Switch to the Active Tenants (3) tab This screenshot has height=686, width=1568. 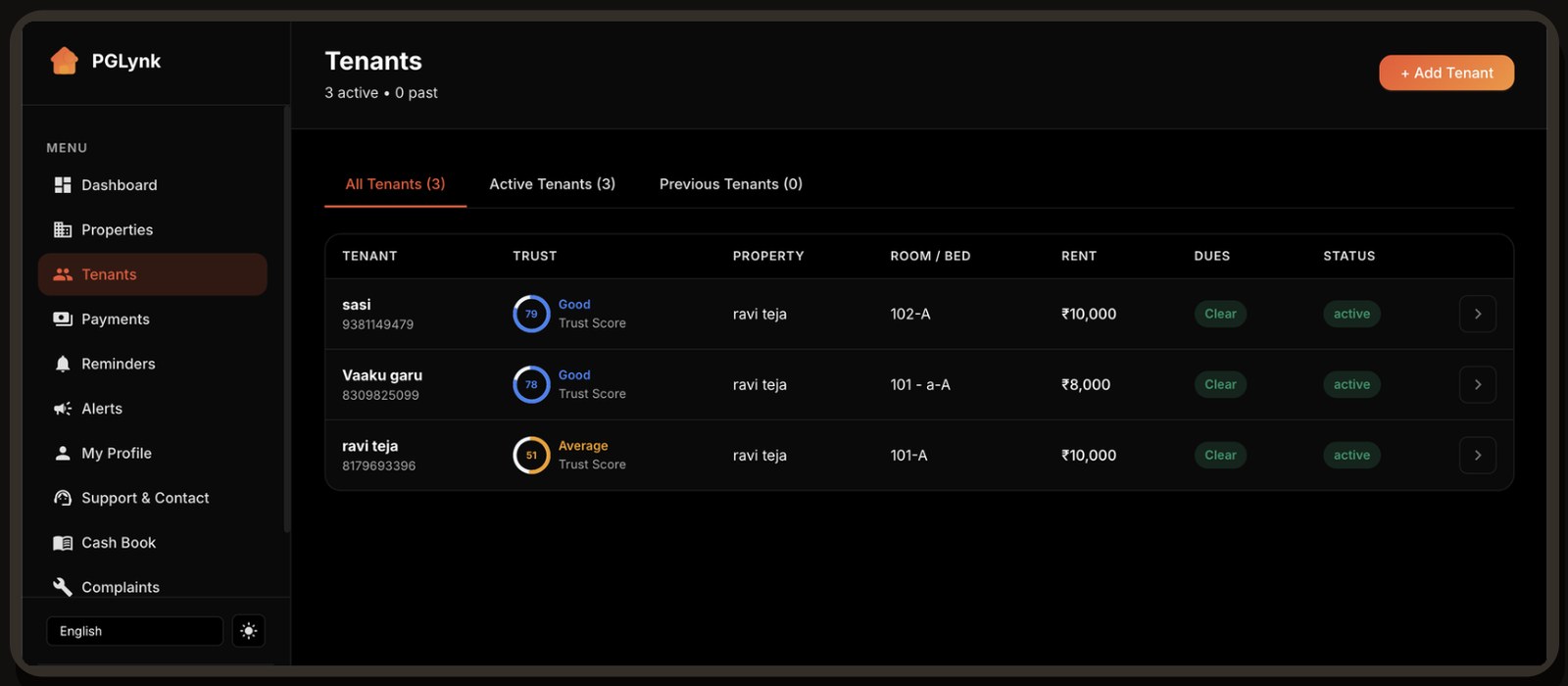[552, 184]
